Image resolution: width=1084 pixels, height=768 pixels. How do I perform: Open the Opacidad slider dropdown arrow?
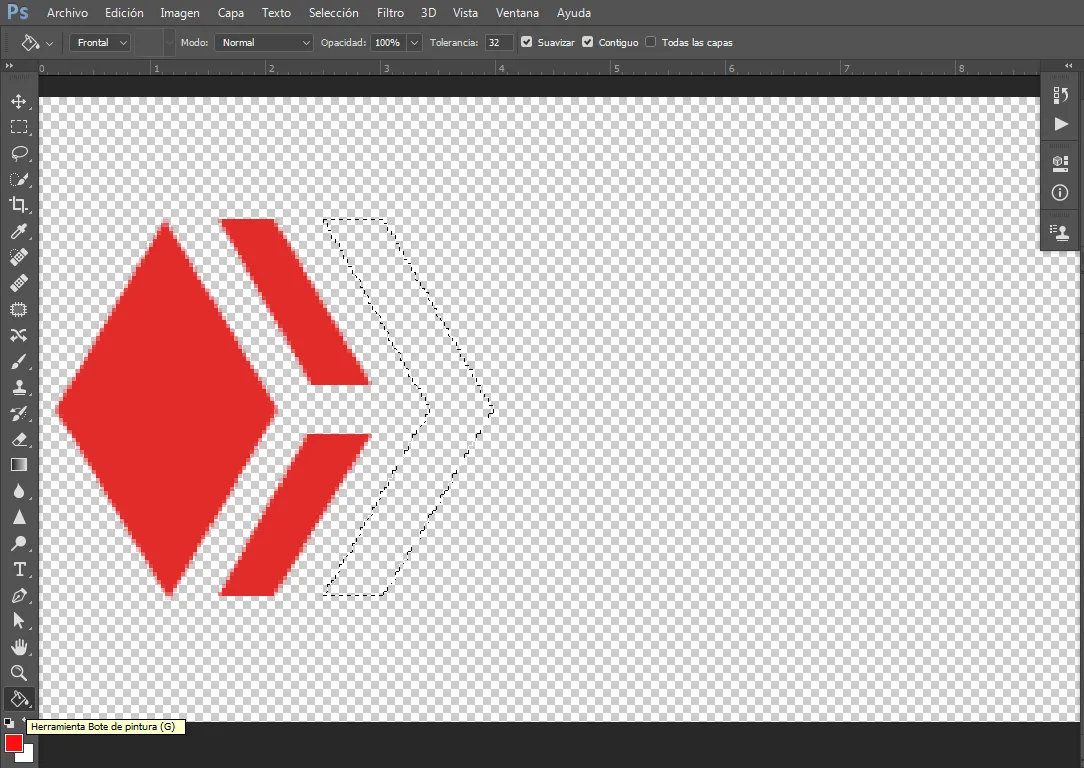414,43
